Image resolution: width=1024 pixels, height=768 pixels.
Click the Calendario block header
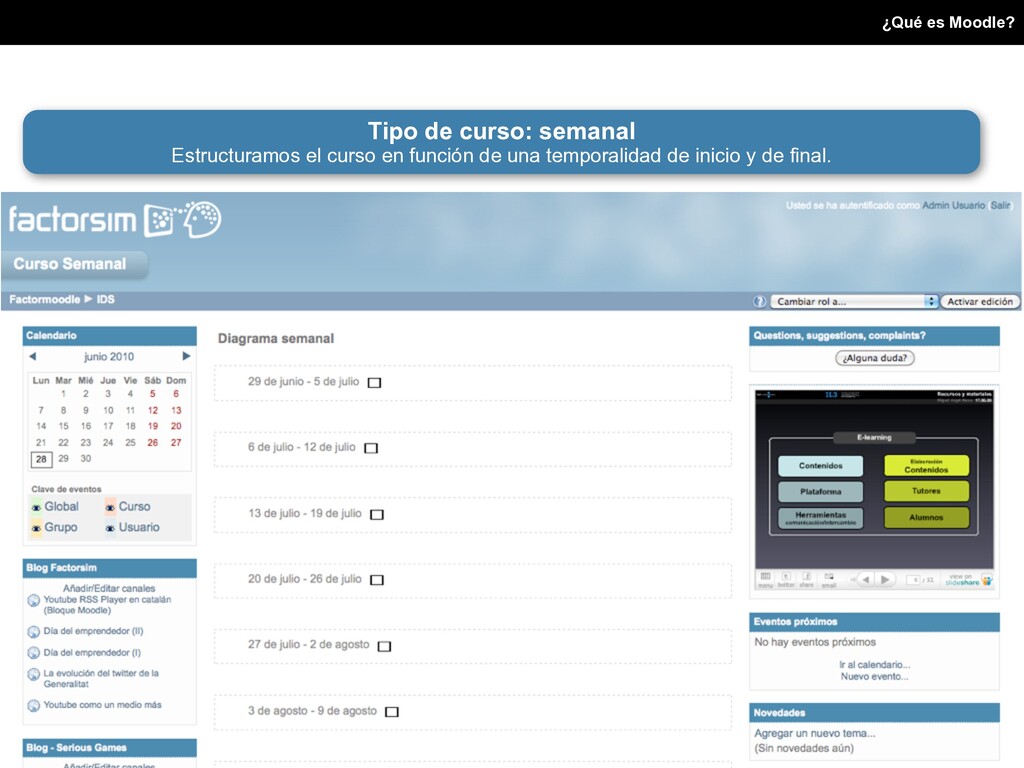(x=110, y=336)
